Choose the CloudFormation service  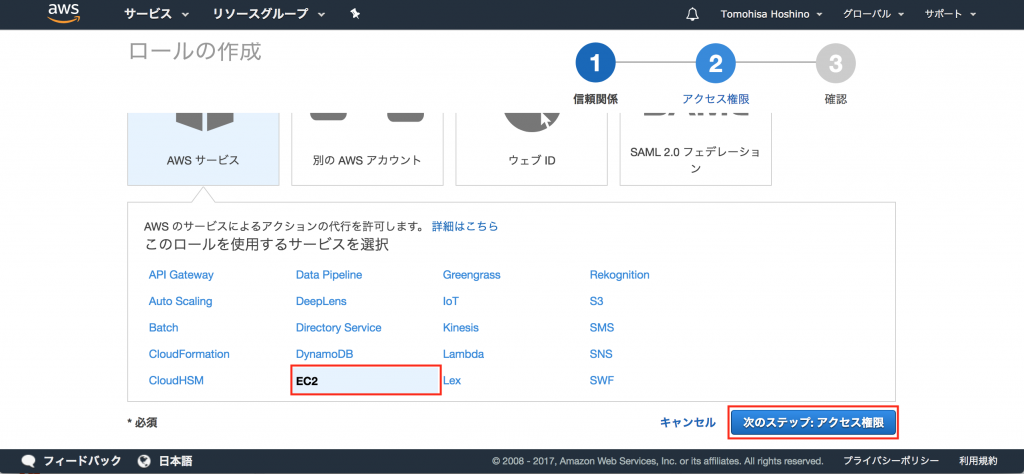(189, 355)
